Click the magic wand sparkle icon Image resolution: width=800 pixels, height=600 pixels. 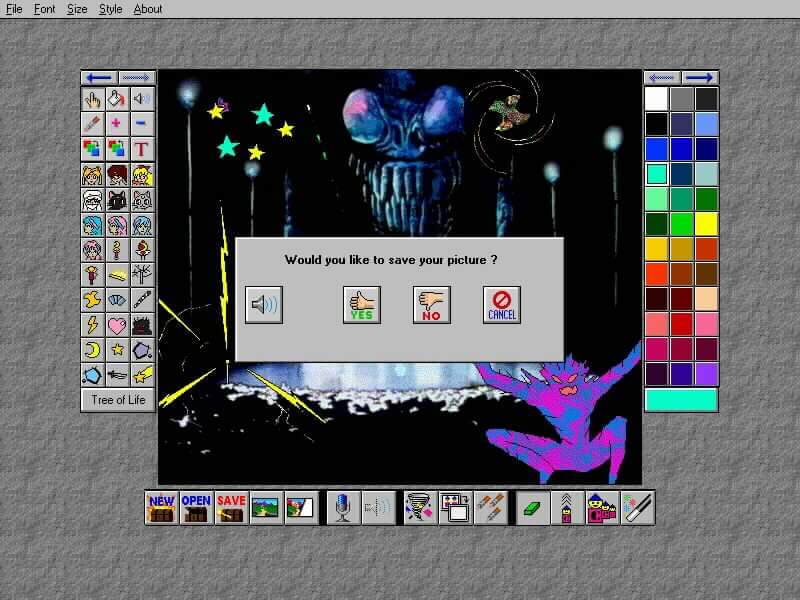[638, 508]
